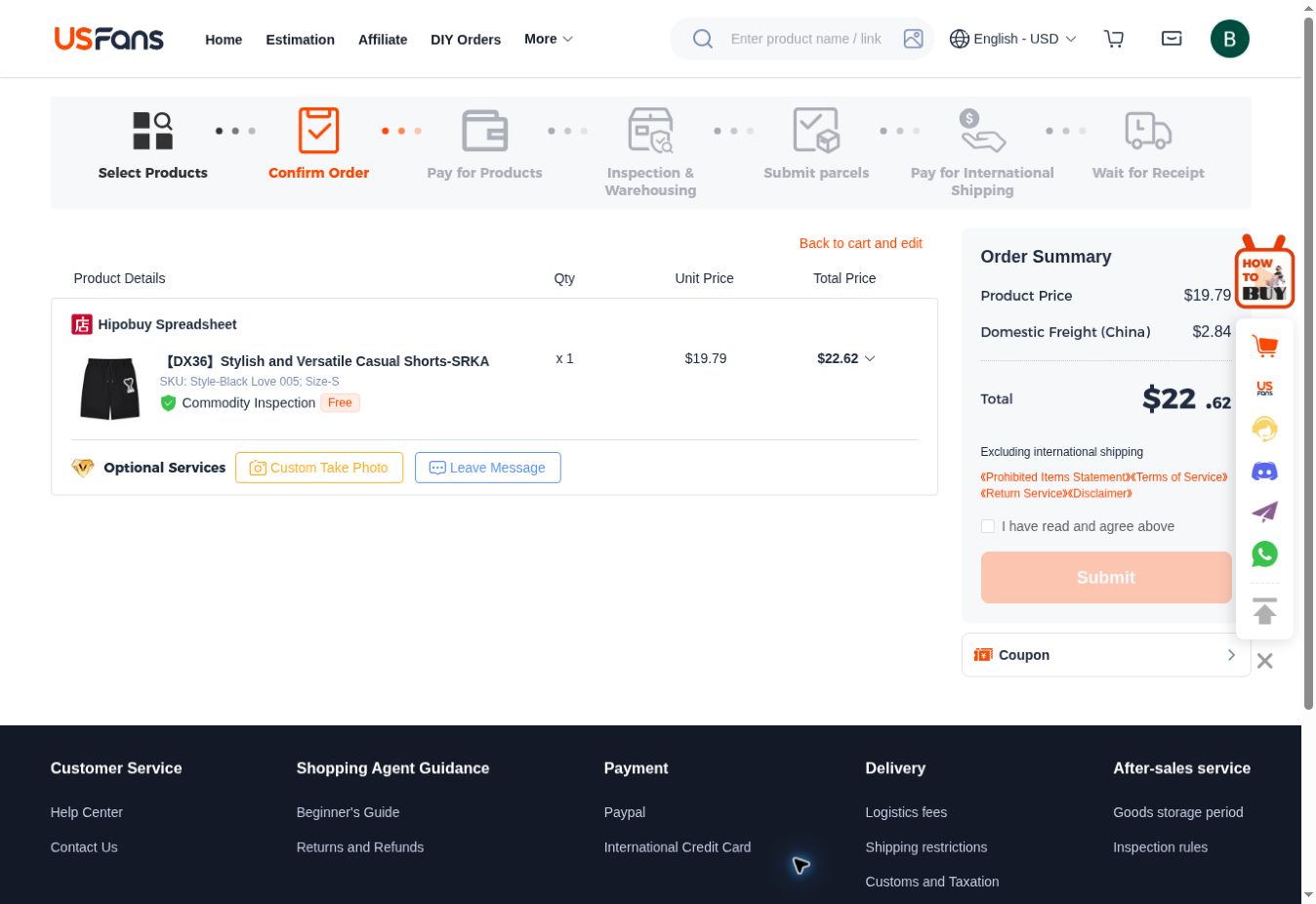This screenshot has width=1316, height=904.
Task: Open Prohibited Items Statement link
Action: pyautogui.click(x=1055, y=477)
